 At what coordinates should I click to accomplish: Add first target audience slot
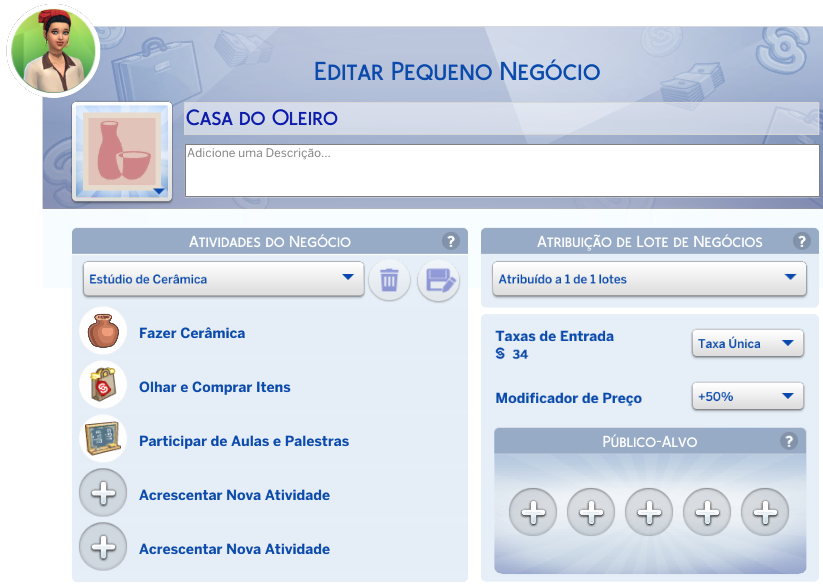click(533, 512)
